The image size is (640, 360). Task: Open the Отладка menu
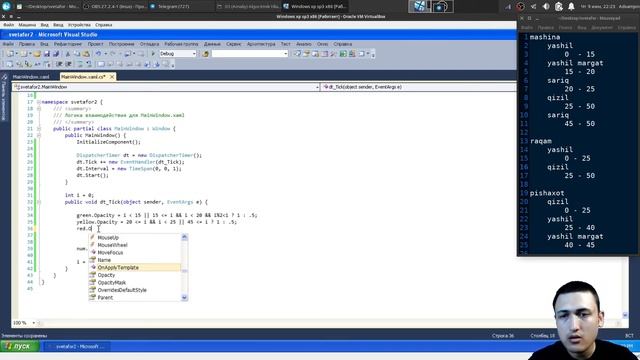click(149, 44)
